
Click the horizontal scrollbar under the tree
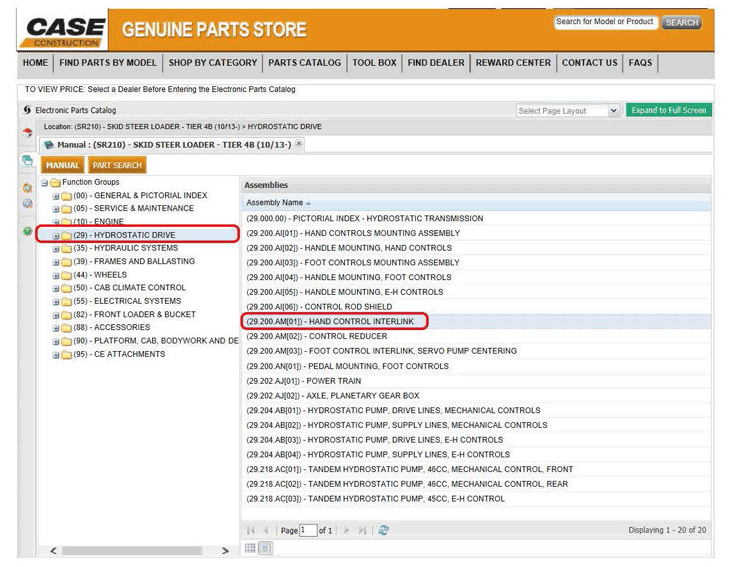138,551
